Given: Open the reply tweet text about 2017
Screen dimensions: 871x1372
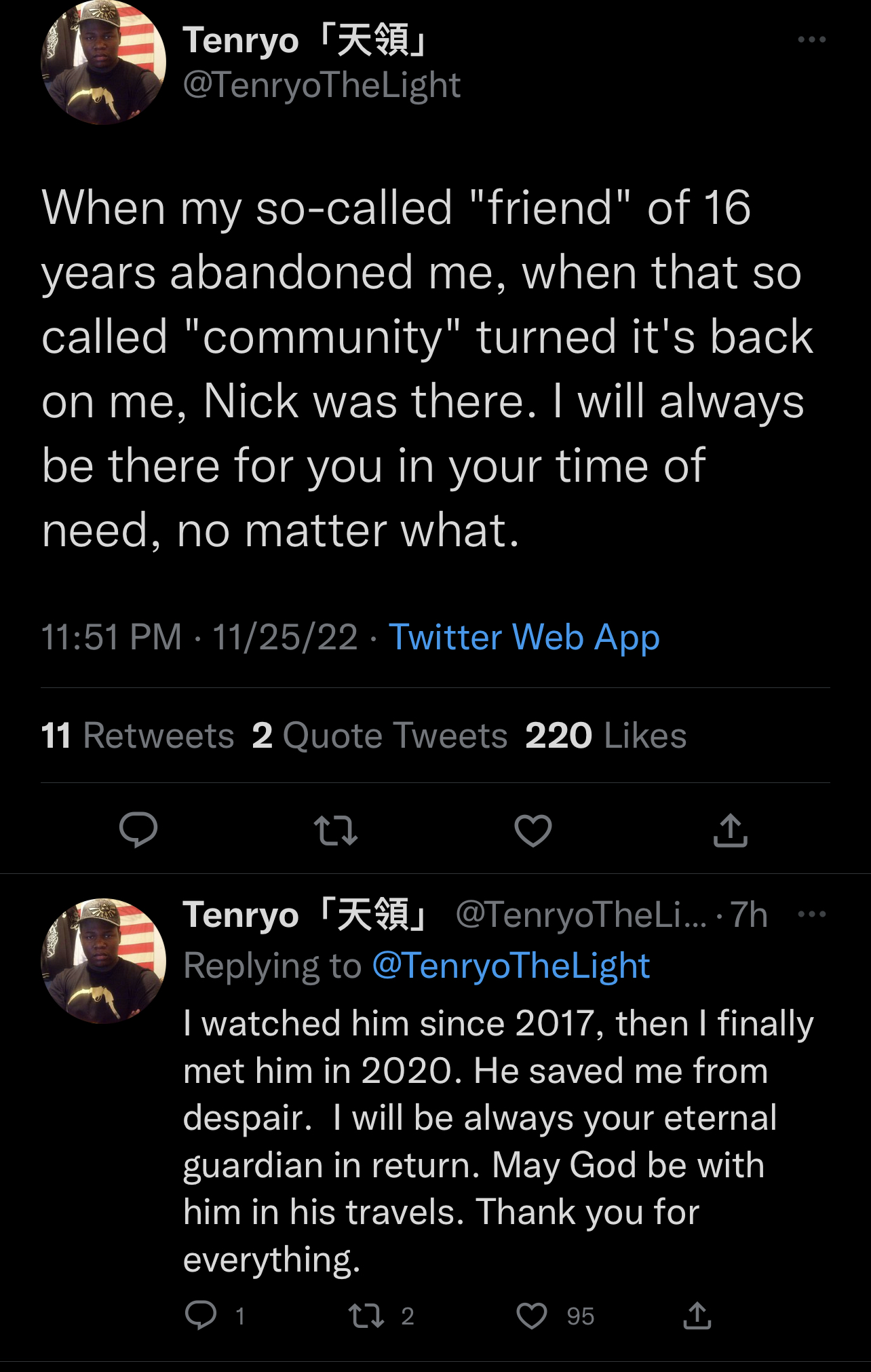Looking at the screenshot, I should [499, 1141].
